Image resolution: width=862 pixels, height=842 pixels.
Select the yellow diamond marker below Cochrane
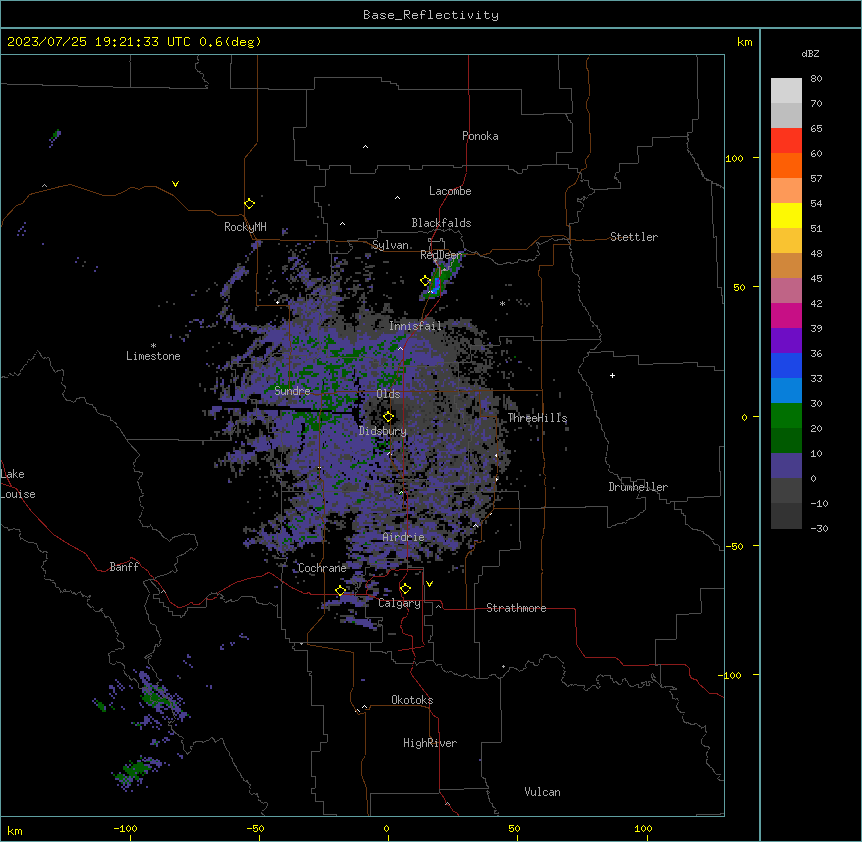point(340,591)
